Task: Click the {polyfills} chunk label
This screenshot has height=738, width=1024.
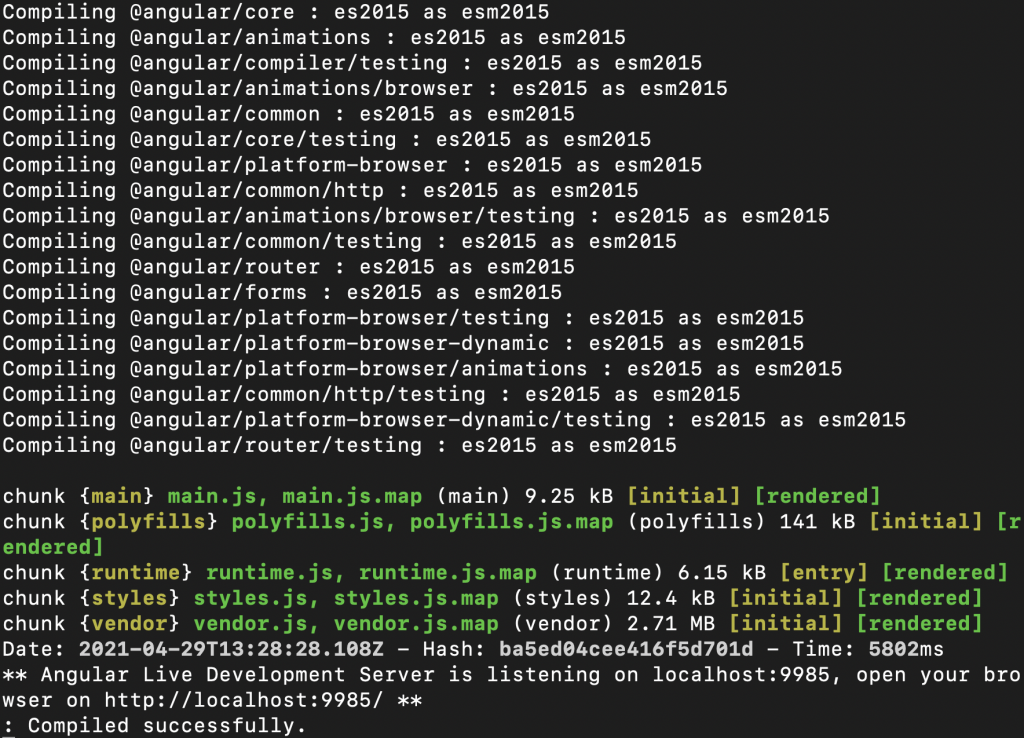Action: pos(148,522)
